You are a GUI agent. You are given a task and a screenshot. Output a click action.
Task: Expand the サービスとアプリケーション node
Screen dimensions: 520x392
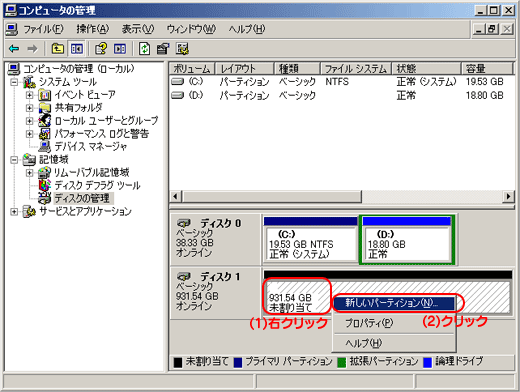coord(14,211)
